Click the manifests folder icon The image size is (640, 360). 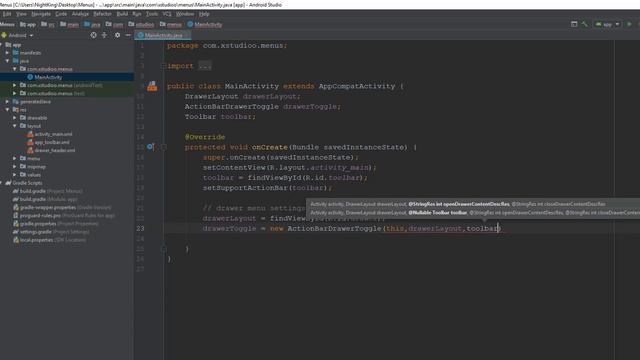click(16, 53)
